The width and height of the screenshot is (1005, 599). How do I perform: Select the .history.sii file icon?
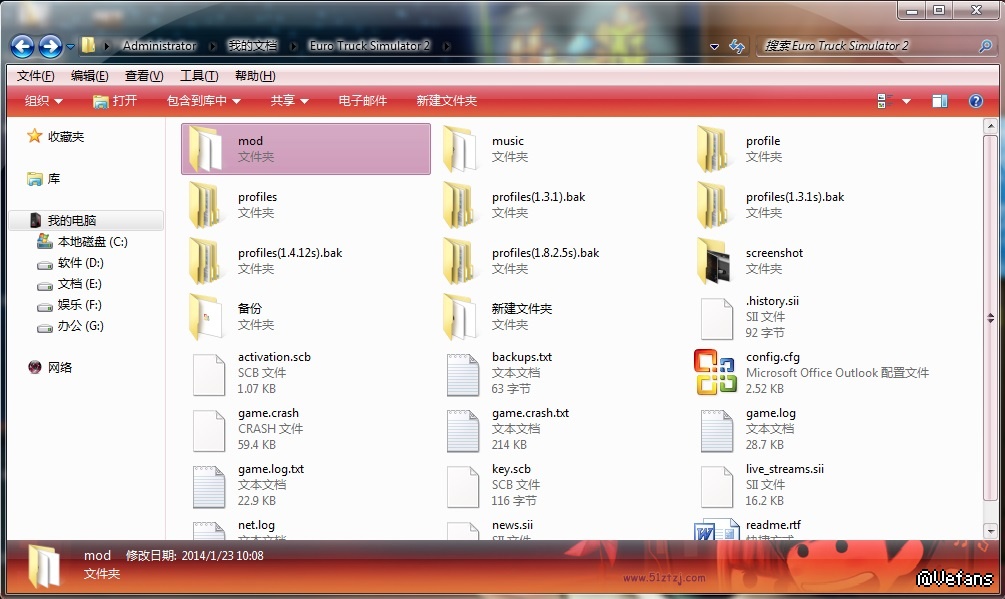[717, 318]
